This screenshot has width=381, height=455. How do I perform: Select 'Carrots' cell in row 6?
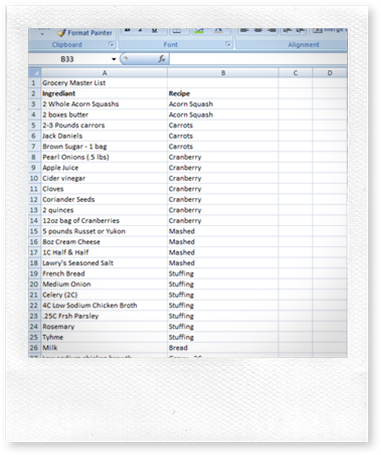(223, 136)
